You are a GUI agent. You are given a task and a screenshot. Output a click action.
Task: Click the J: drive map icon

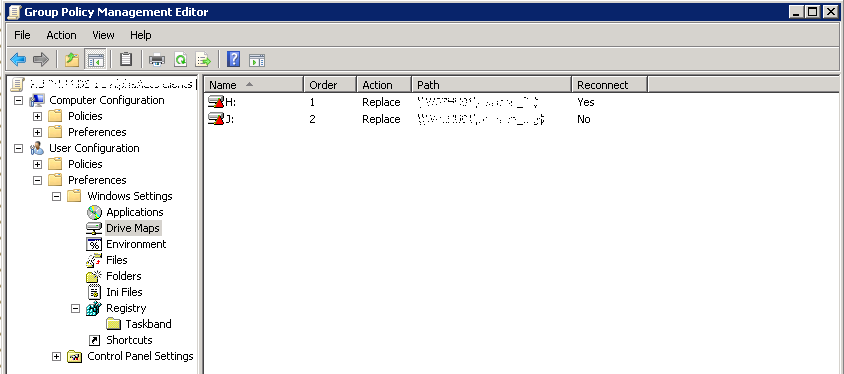[x=216, y=119]
